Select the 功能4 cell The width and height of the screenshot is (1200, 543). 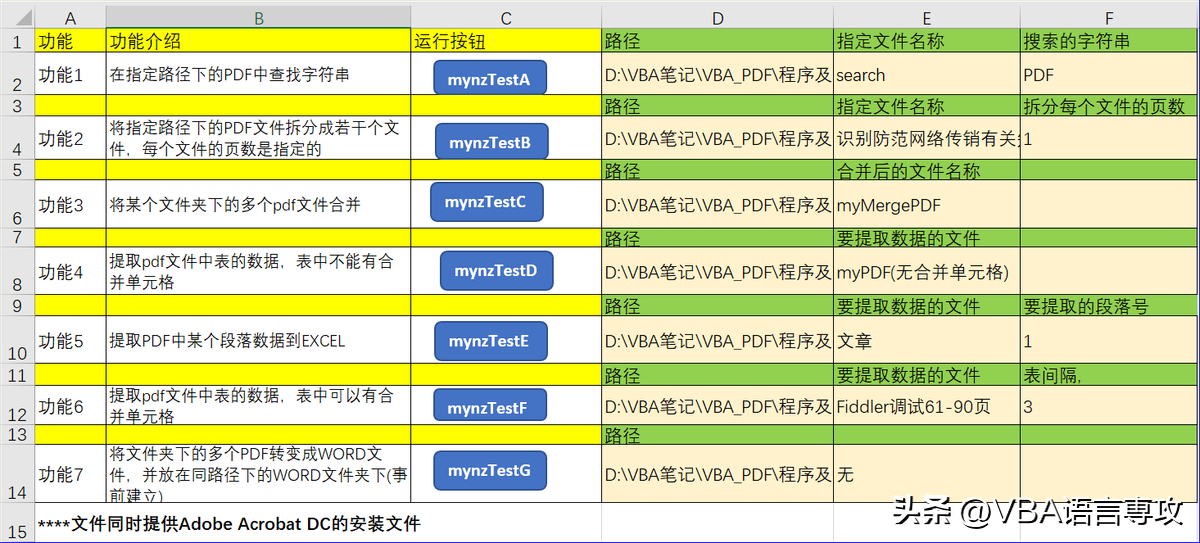pyautogui.click(x=70, y=271)
